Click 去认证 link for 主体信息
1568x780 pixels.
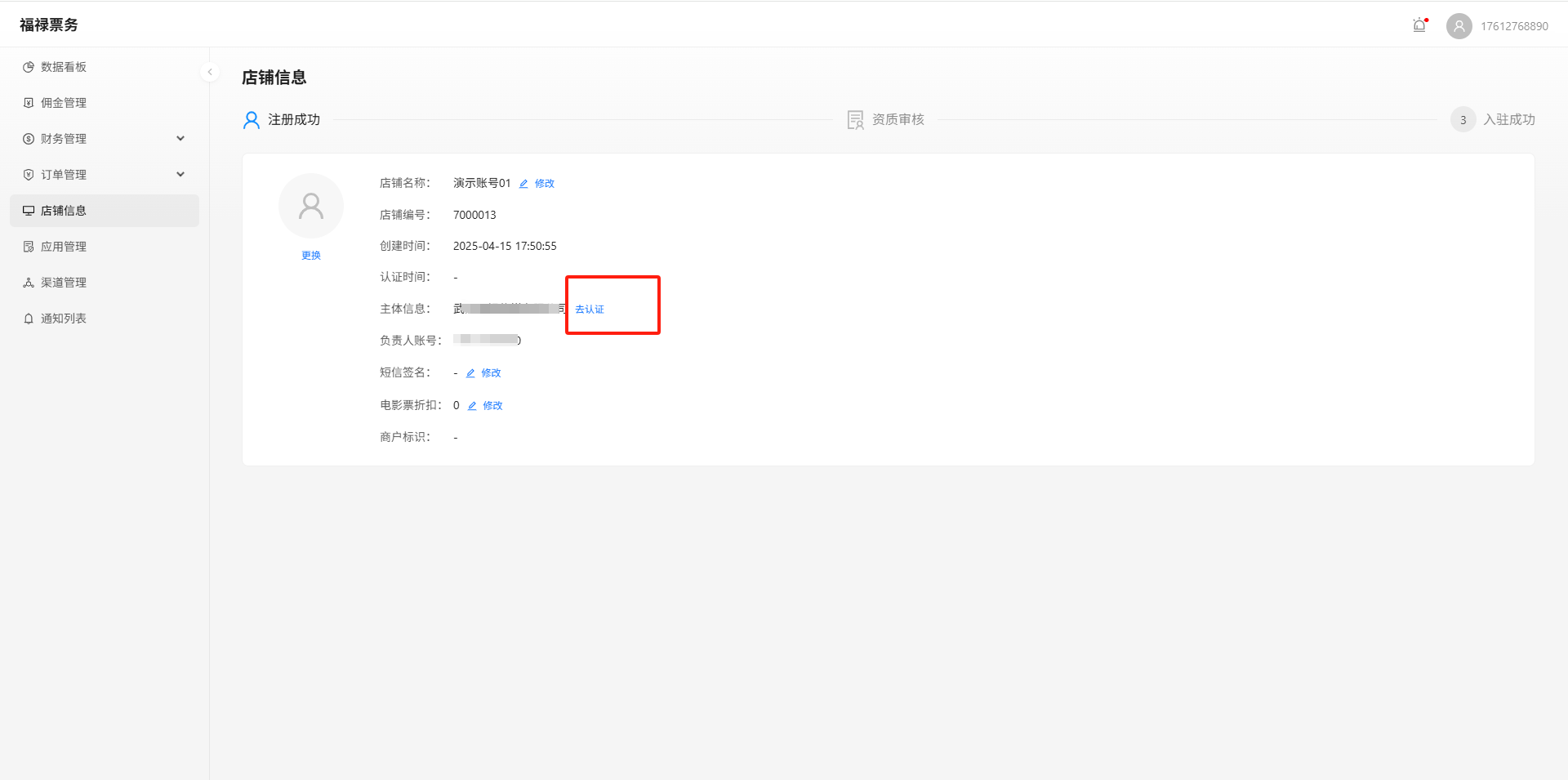tap(590, 310)
